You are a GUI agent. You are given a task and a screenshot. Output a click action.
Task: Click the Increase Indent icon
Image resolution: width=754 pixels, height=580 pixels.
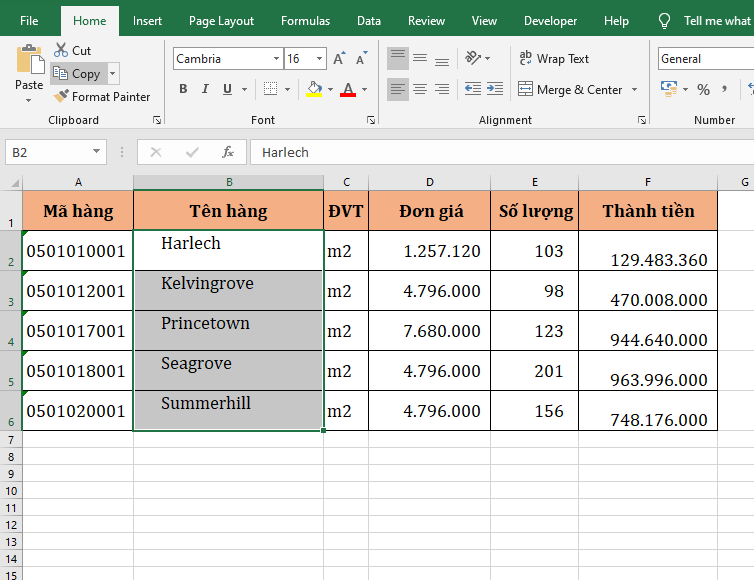[x=496, y=90]
